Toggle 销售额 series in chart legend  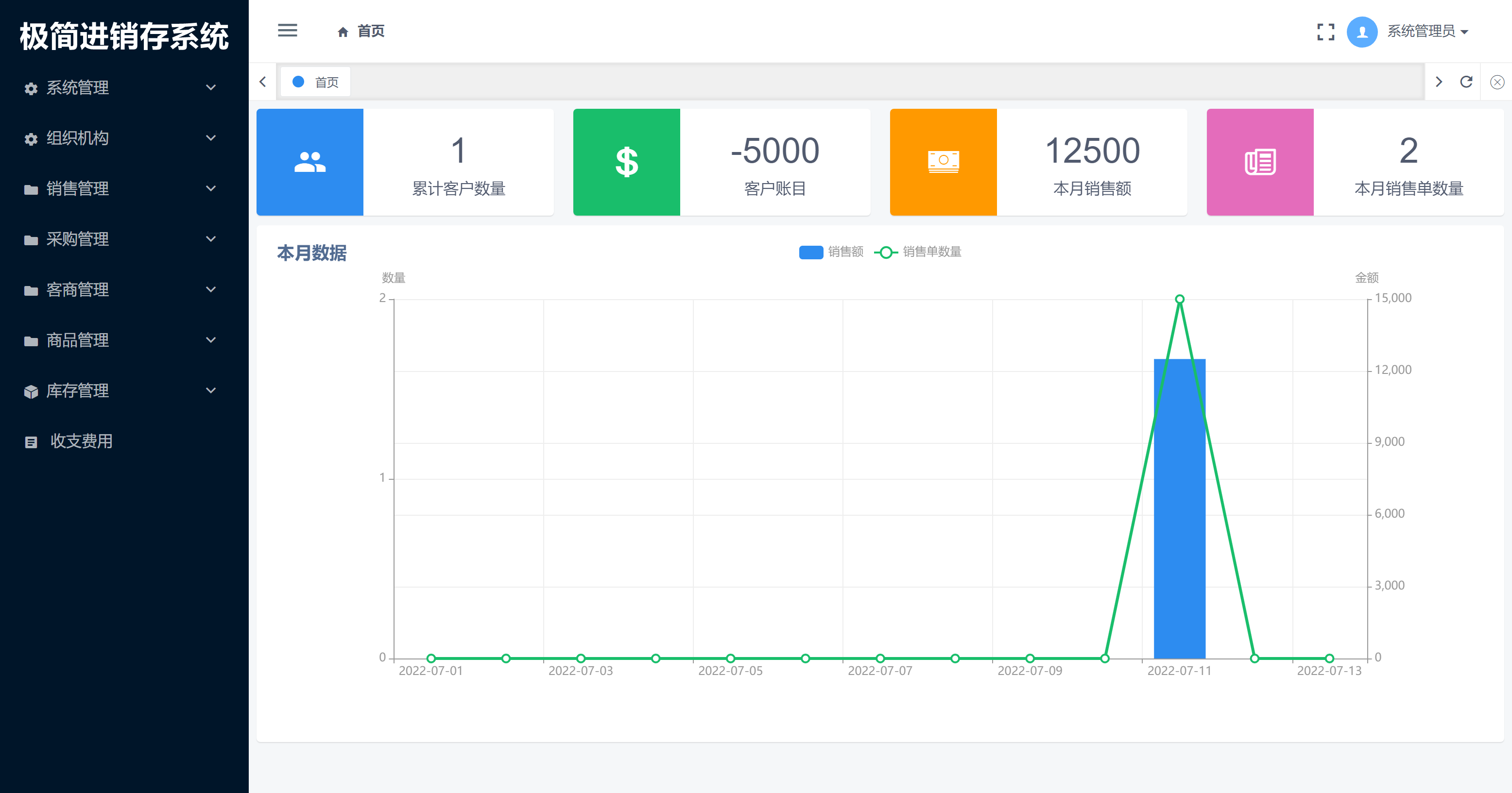(x=831, y=252)
